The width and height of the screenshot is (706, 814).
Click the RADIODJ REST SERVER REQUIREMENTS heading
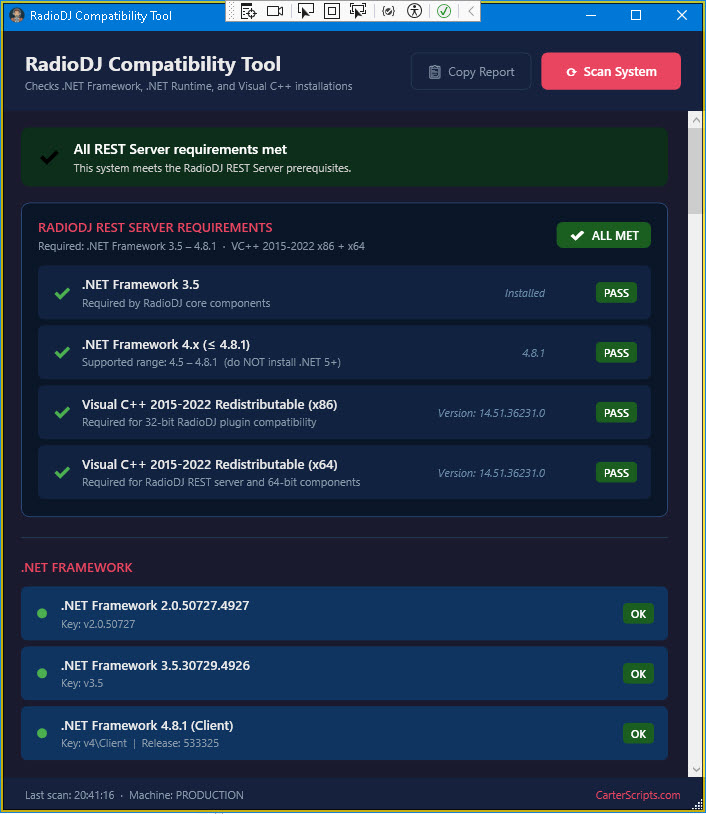click(x=155, y=227)
